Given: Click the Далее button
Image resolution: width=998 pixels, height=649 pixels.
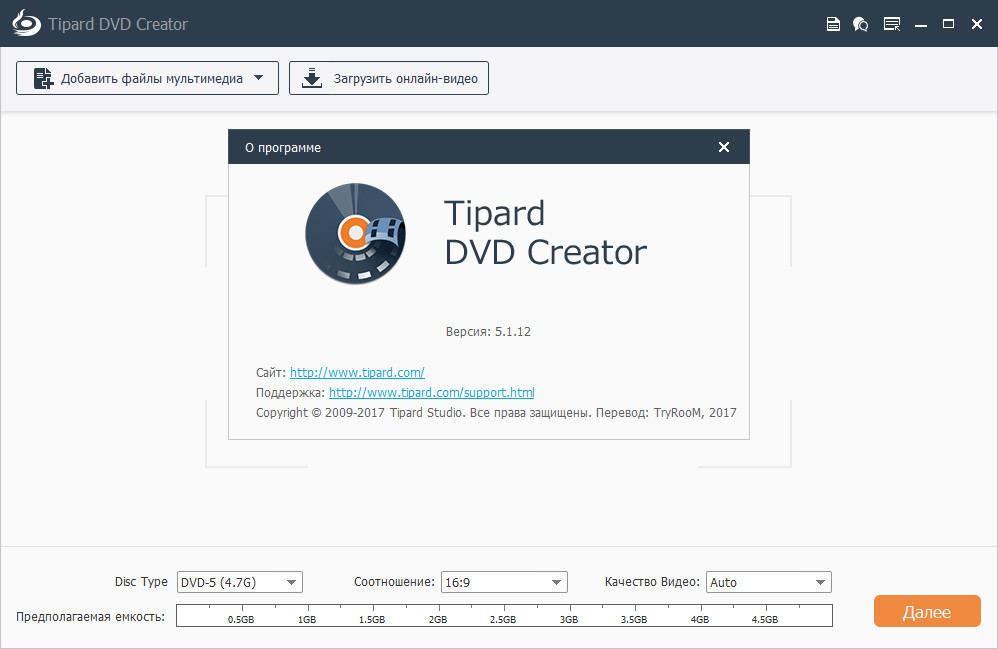Looking at the screenshot, I should tap(927, 611).
